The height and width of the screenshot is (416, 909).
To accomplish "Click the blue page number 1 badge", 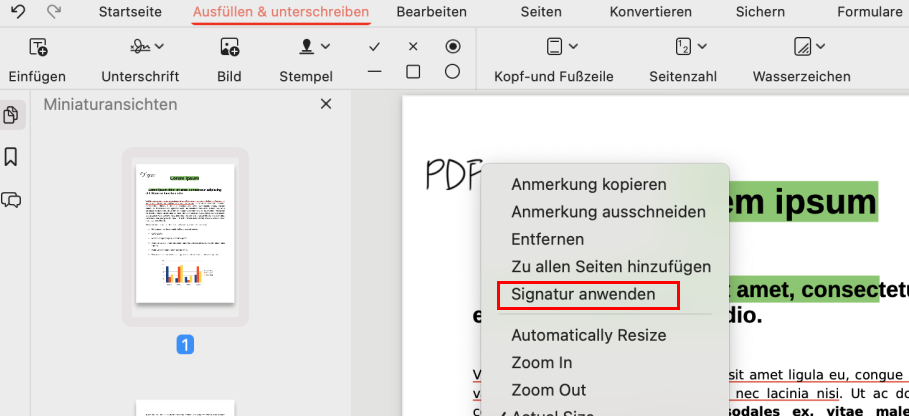I will 185,345.
